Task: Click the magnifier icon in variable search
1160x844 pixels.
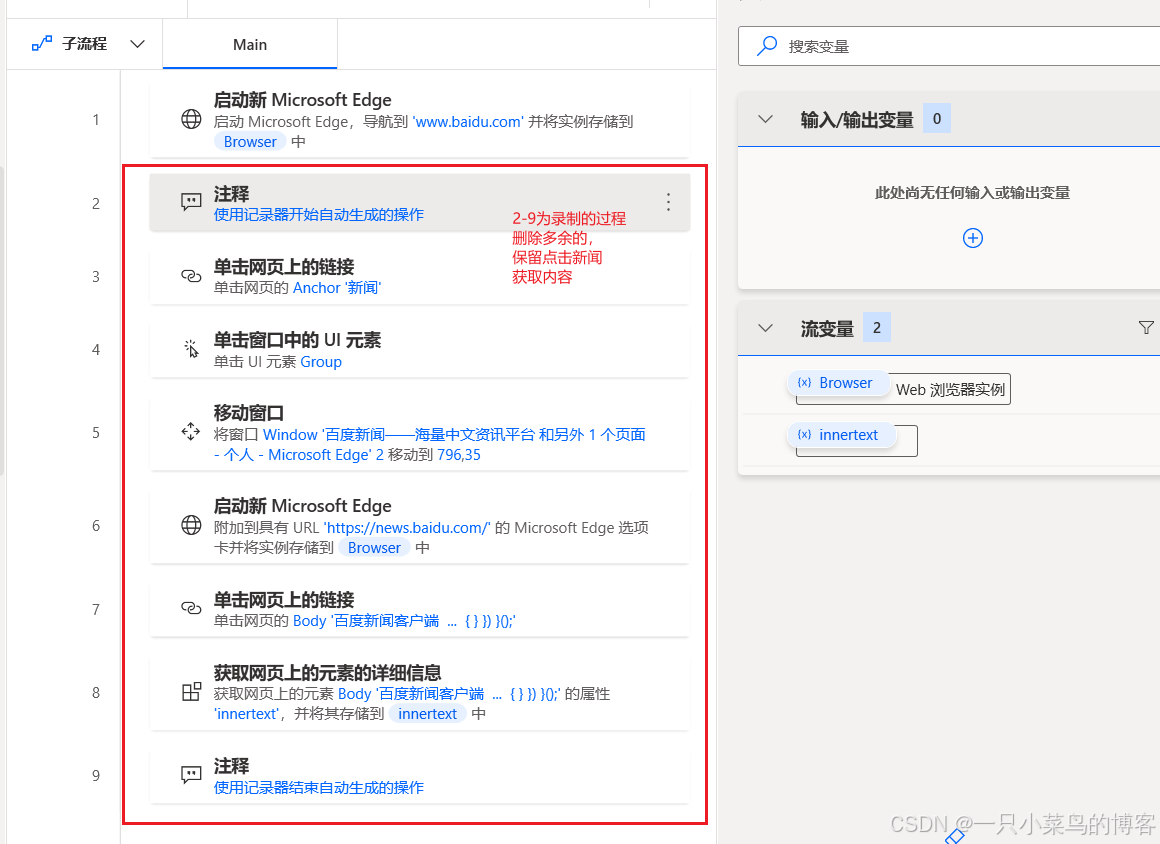Action: (x=766, y=46)
